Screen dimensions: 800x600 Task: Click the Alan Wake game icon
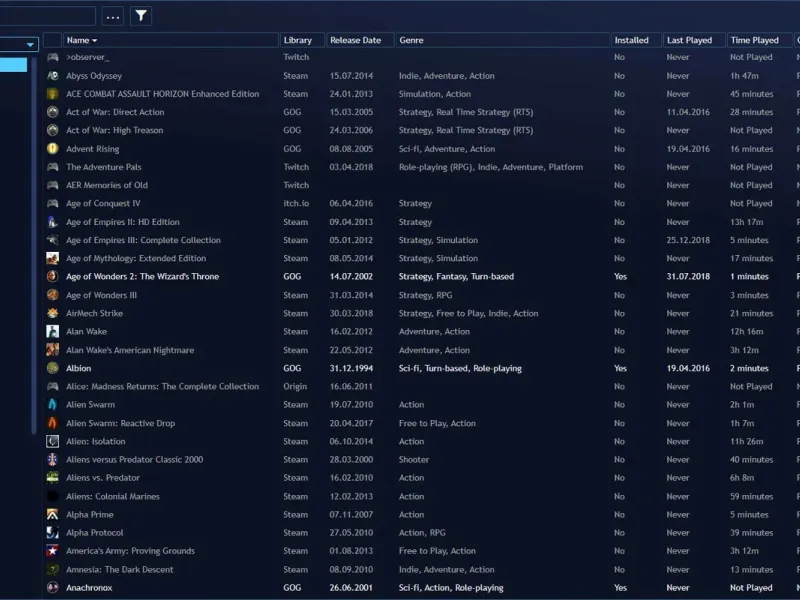[x=53, y=332]
